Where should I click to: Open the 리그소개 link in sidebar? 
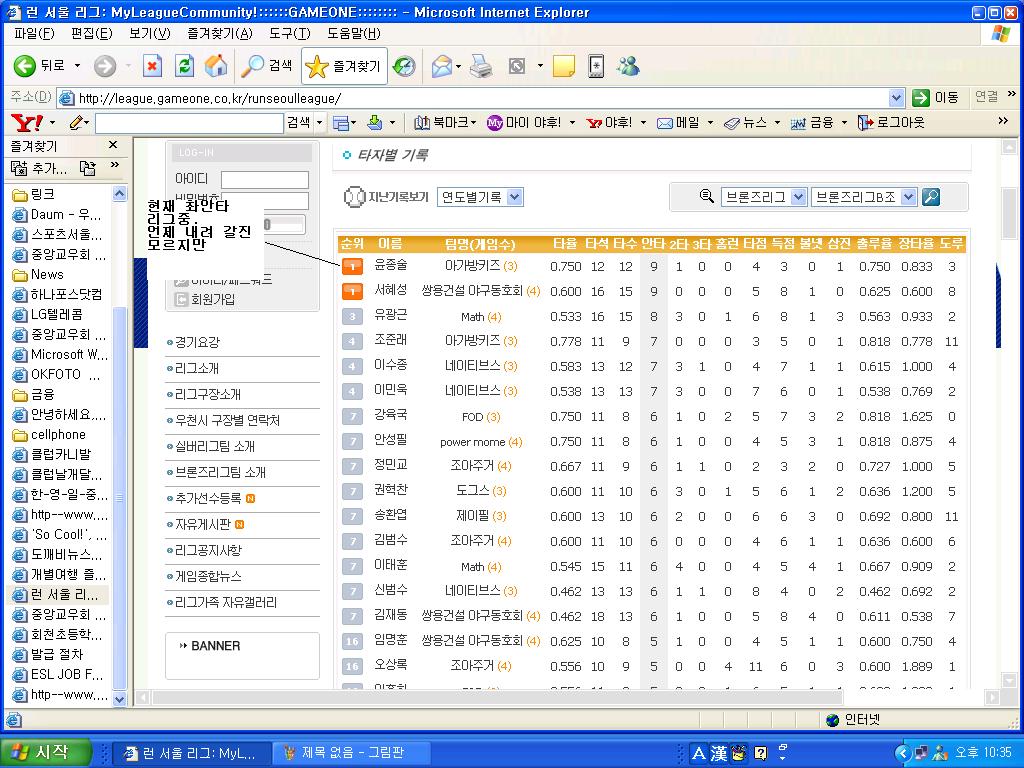[x=195, y=368]
